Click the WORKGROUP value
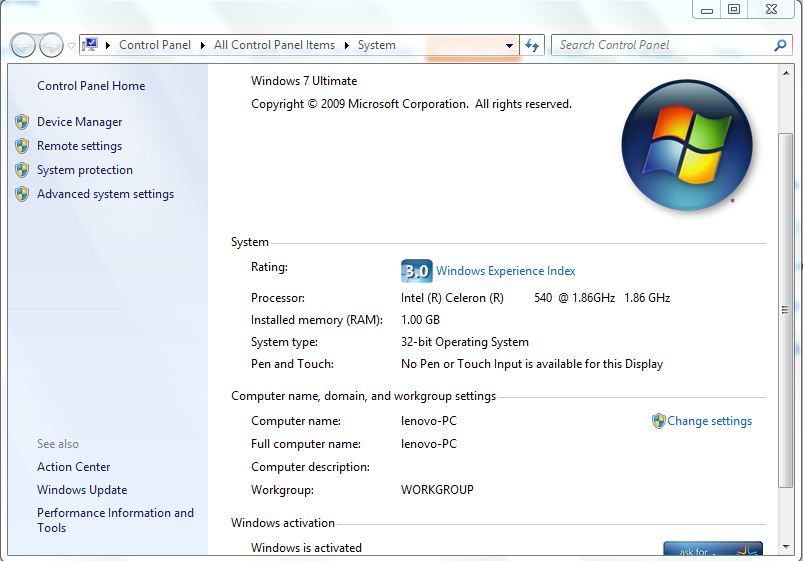 (437, 490)
